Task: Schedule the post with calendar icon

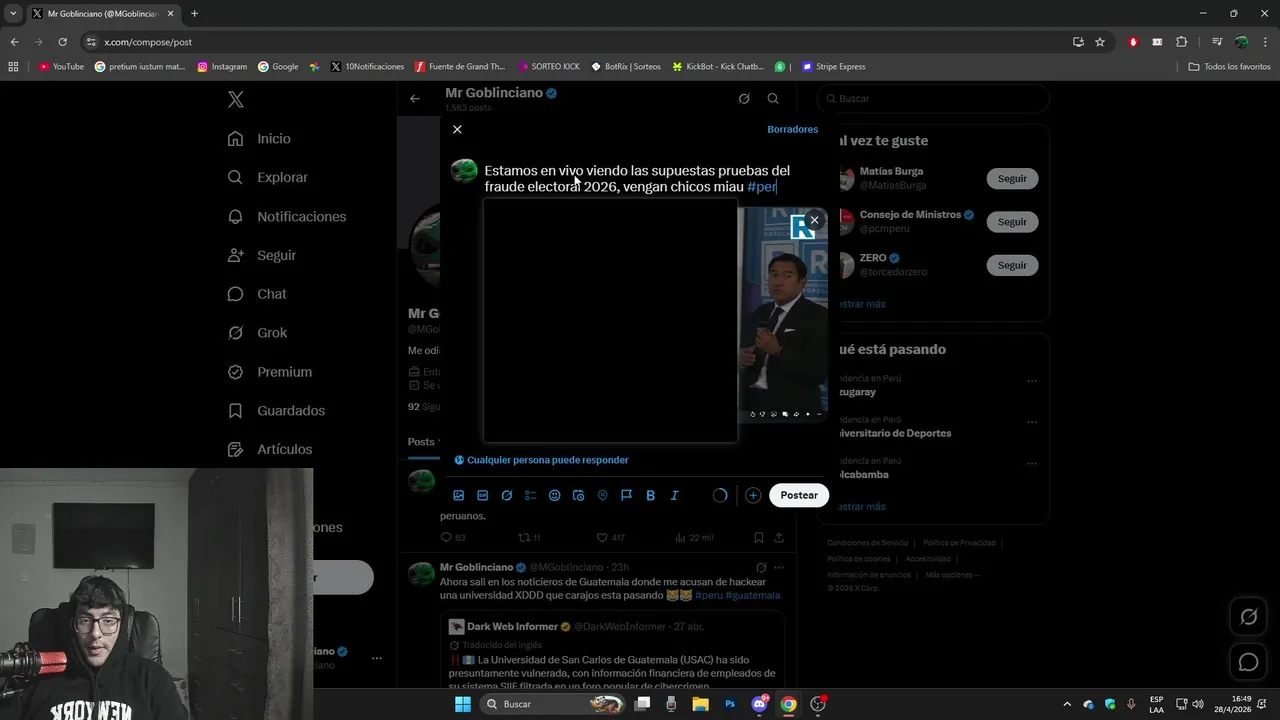Action: point(578,495)
